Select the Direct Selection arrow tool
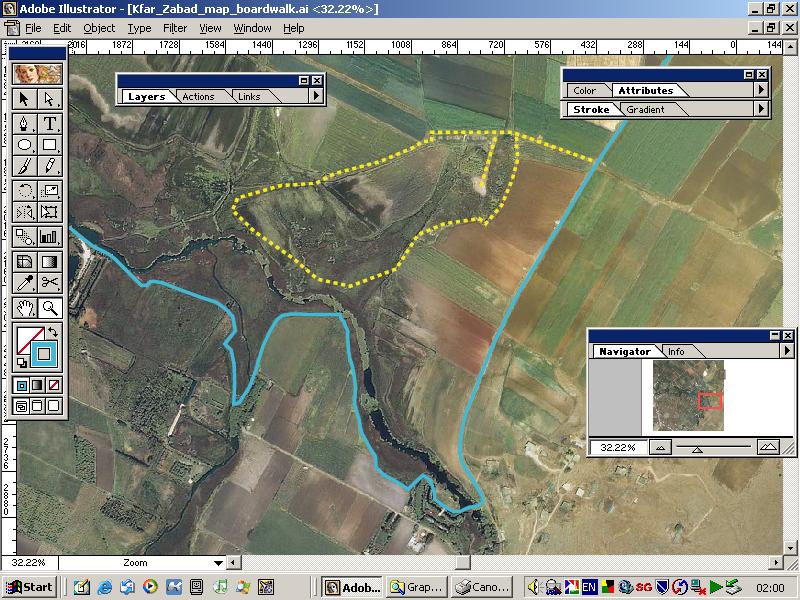 [50, 99]
